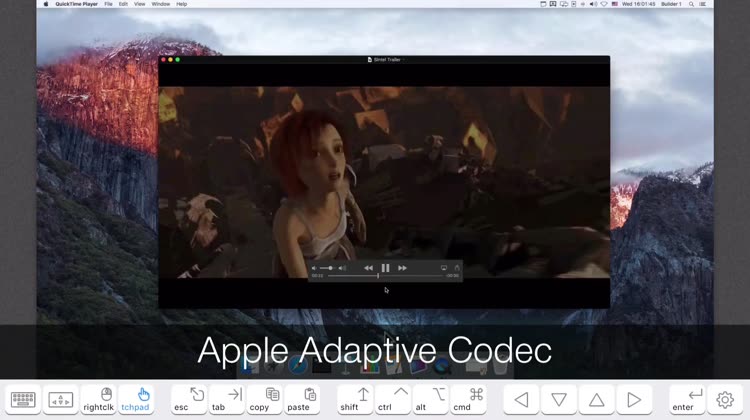Tap the enter key button

[687, 399]
